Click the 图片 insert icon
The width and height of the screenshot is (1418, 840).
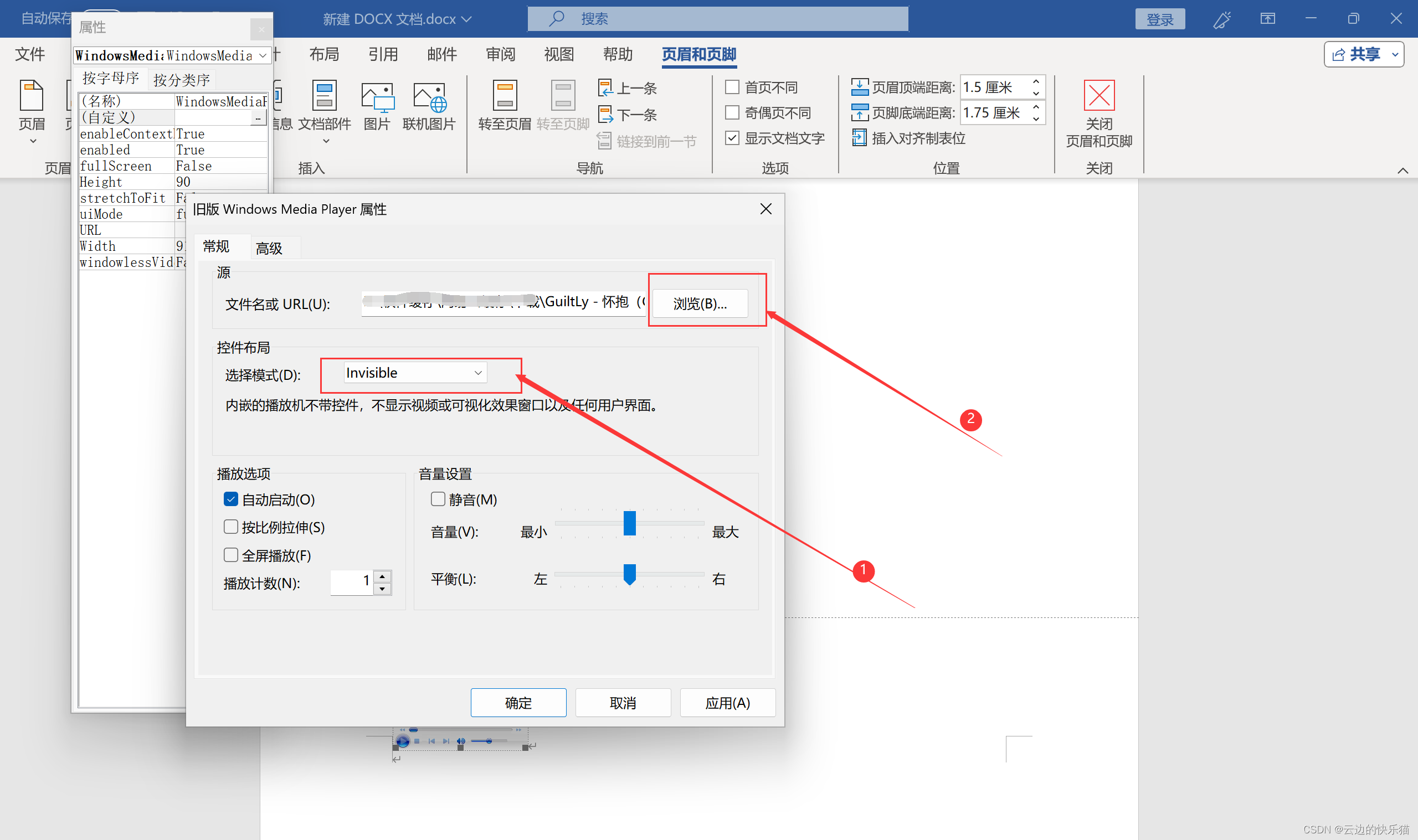[377, 97]
